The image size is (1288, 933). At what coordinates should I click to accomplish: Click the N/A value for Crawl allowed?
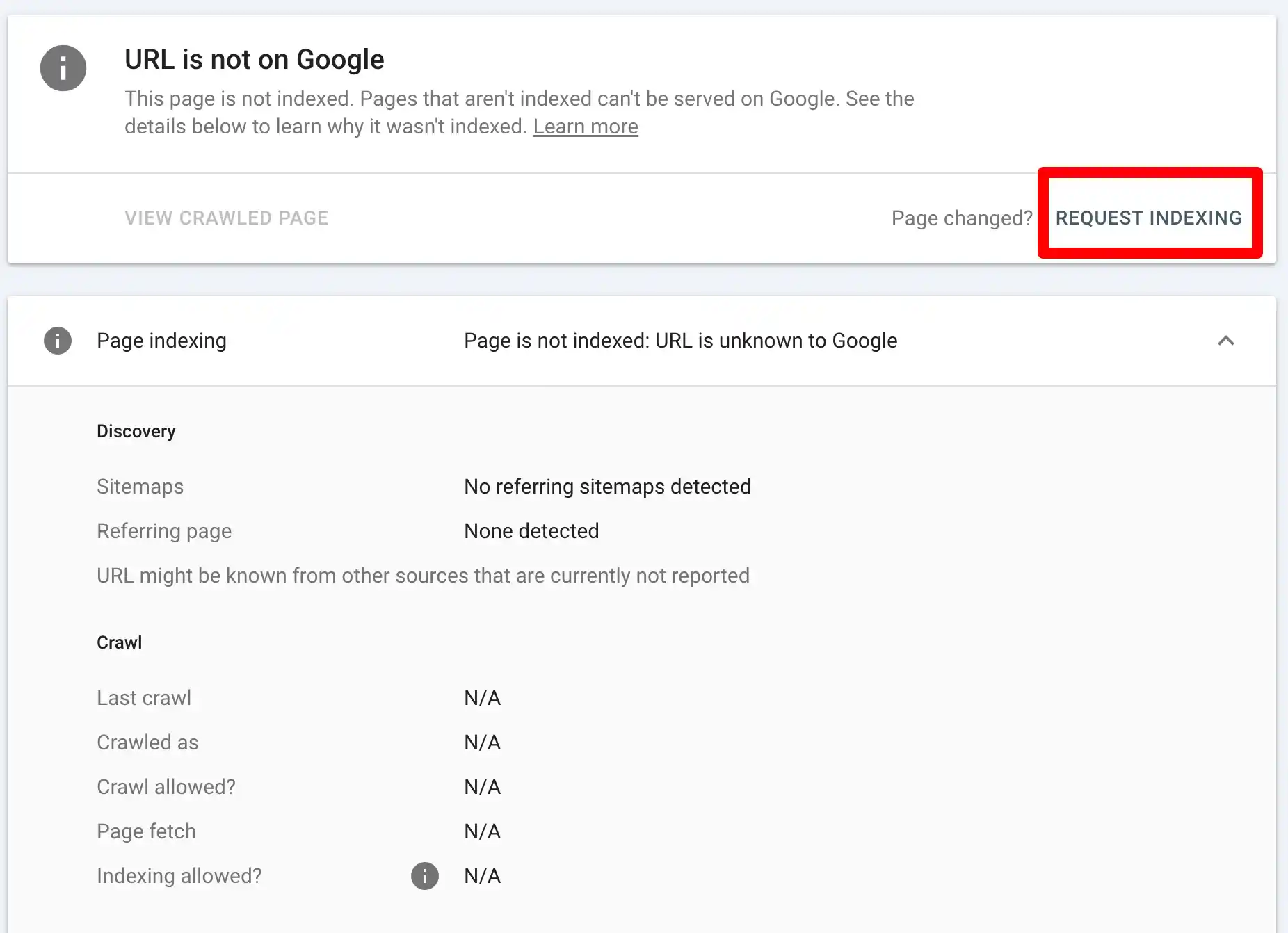click(483, 787)
